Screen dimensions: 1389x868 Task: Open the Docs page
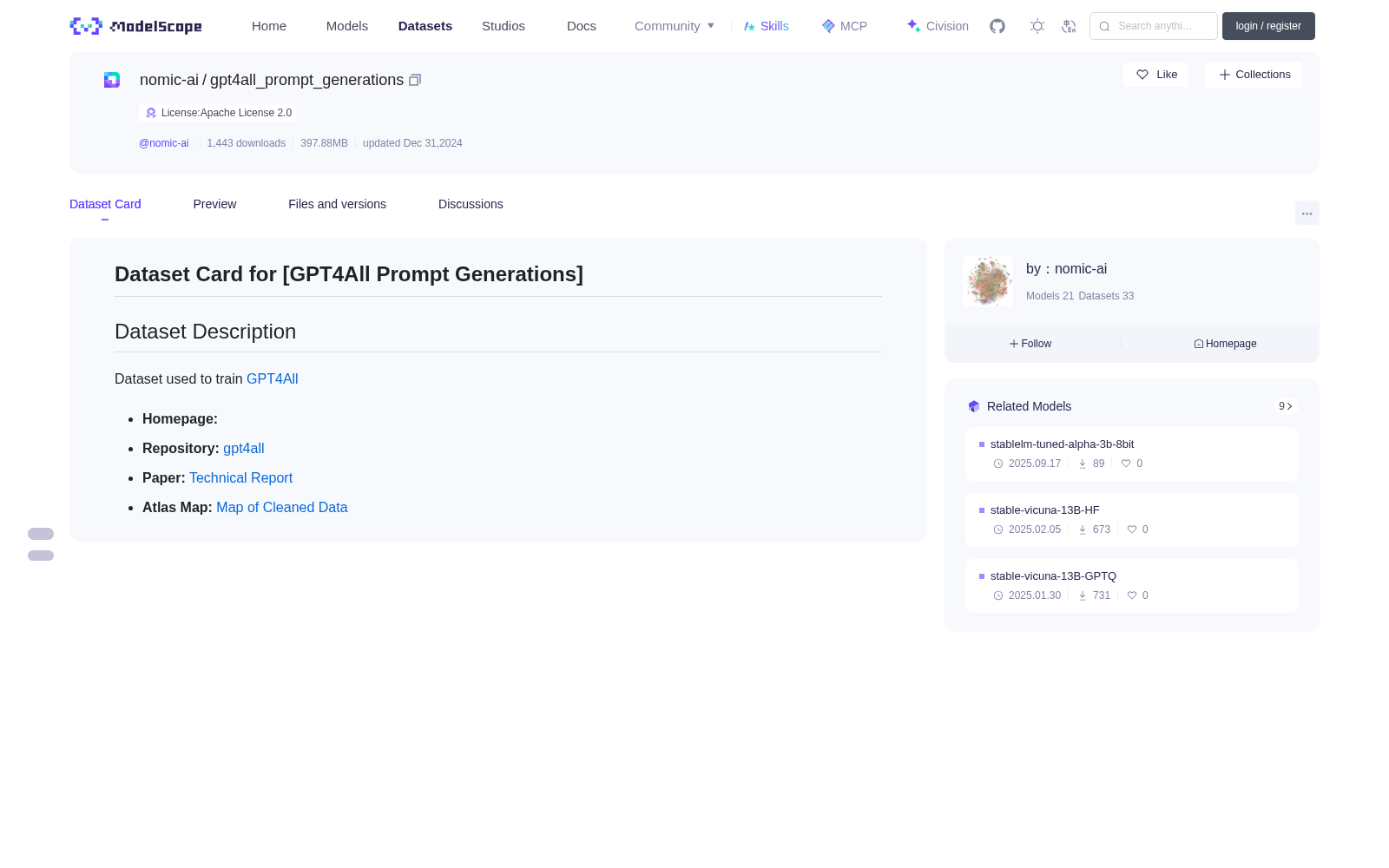tap(582, 26)
